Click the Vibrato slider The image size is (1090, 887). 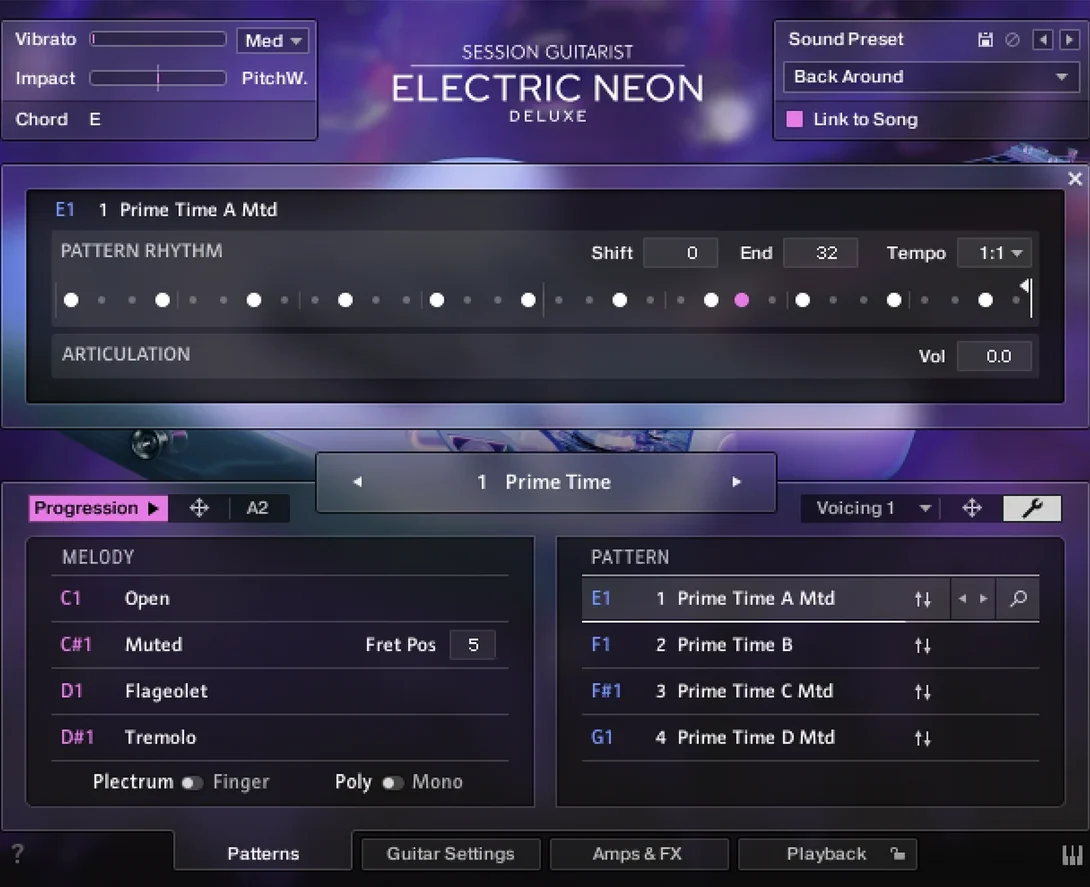click(158, 39)
